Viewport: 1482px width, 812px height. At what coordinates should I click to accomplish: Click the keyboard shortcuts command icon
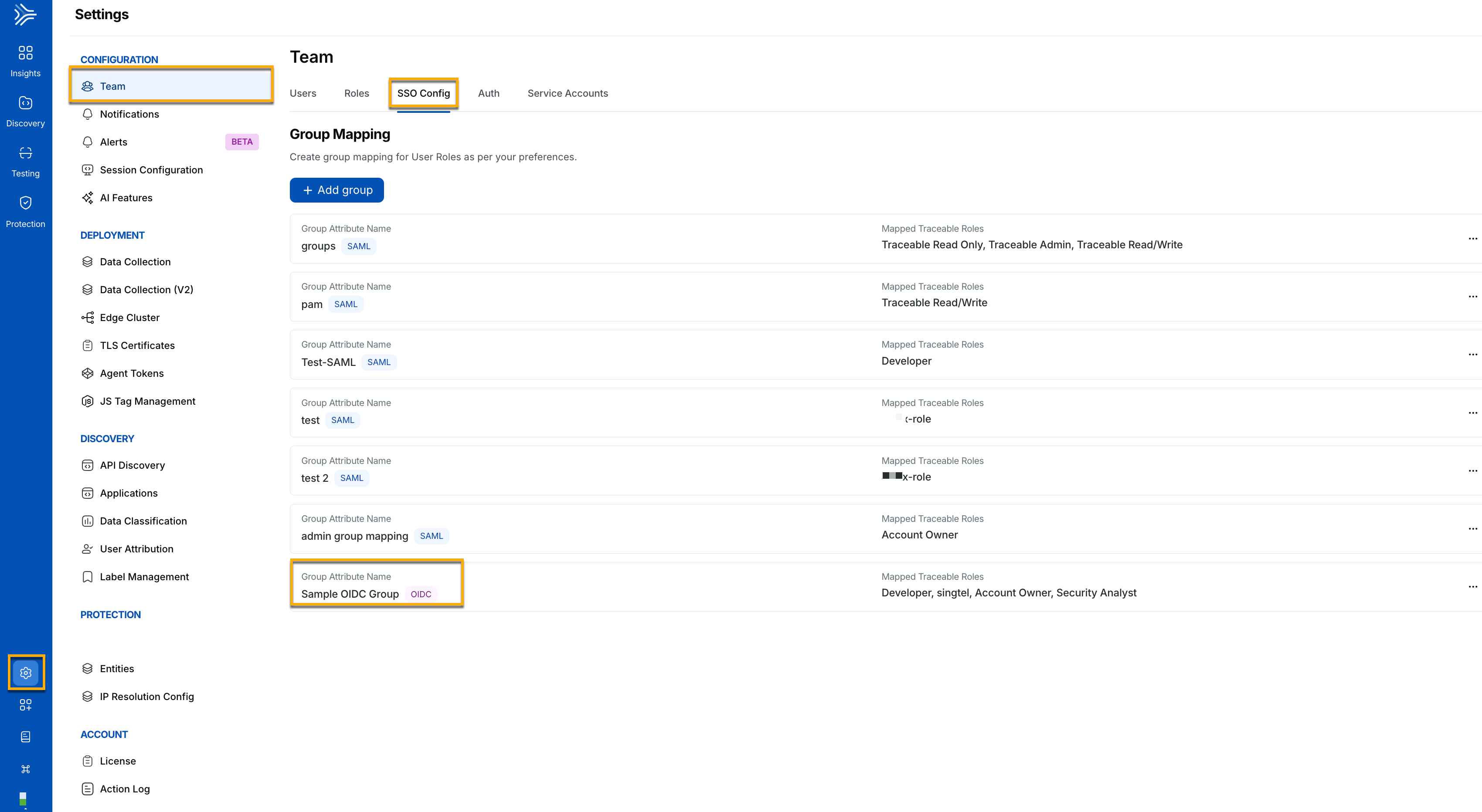coord(25,769)
